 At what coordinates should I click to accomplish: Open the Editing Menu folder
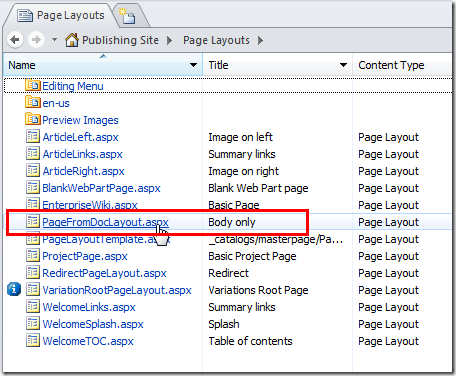(73, 86)
